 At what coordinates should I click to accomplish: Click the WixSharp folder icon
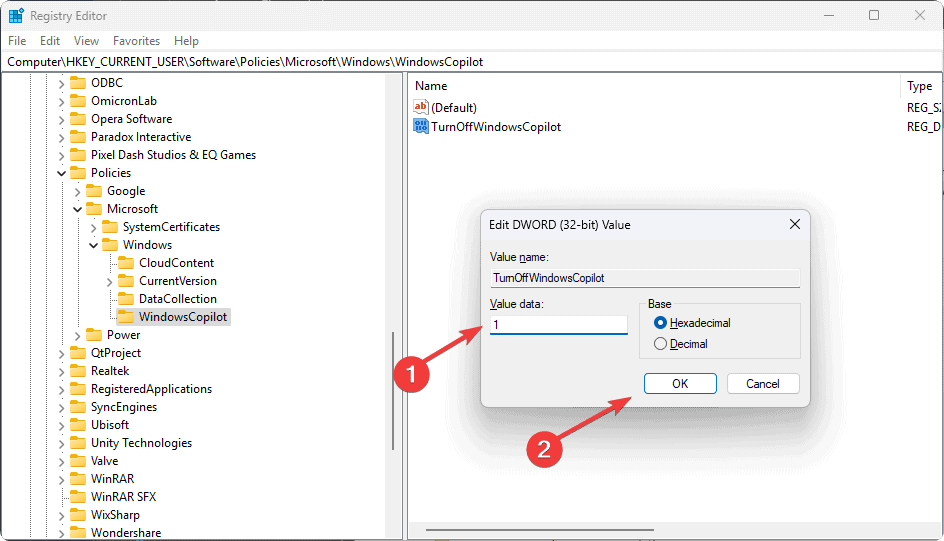tap(78, 515)
